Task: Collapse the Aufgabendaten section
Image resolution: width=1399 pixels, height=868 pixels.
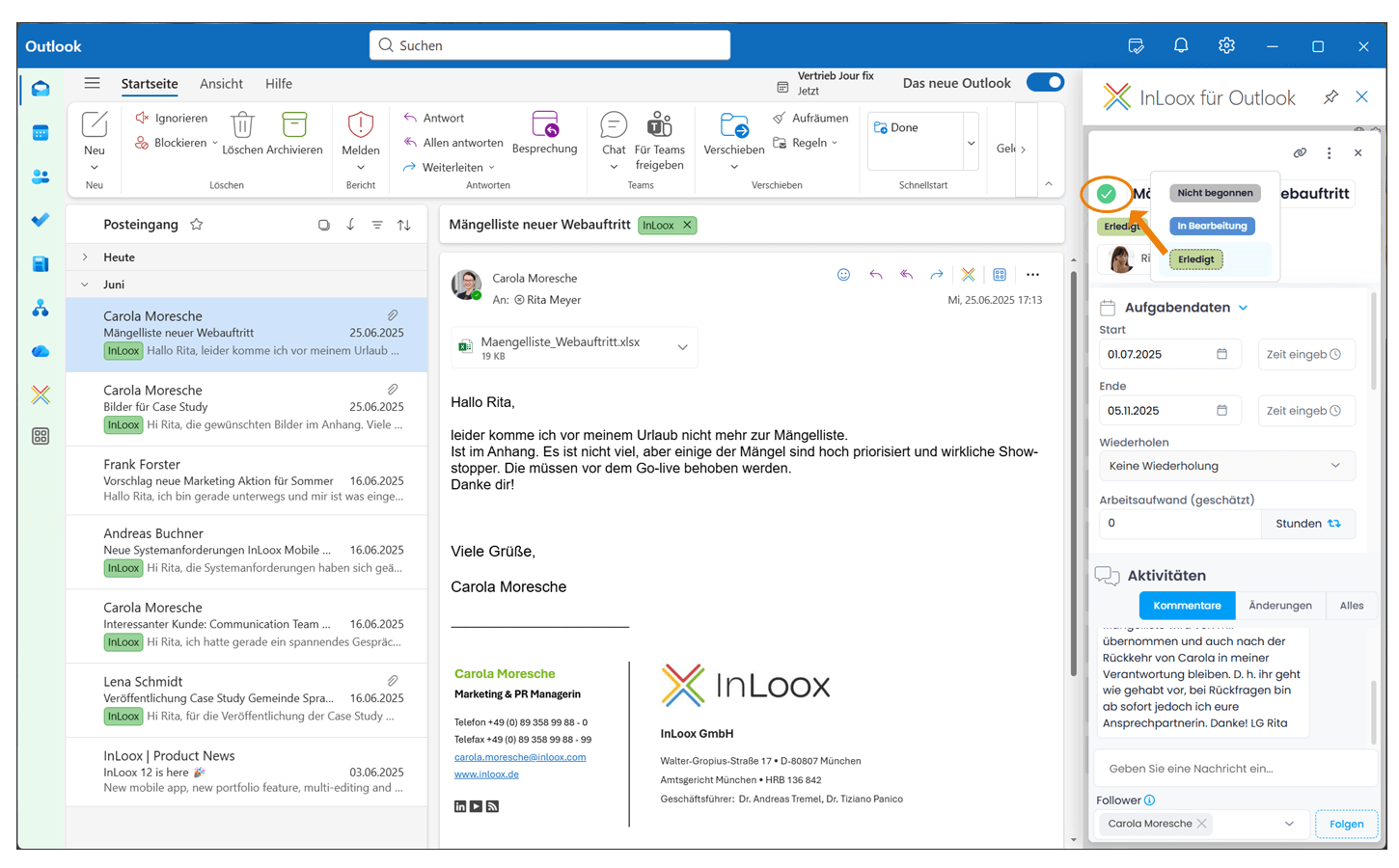Action: click(x=1243, y=308)
